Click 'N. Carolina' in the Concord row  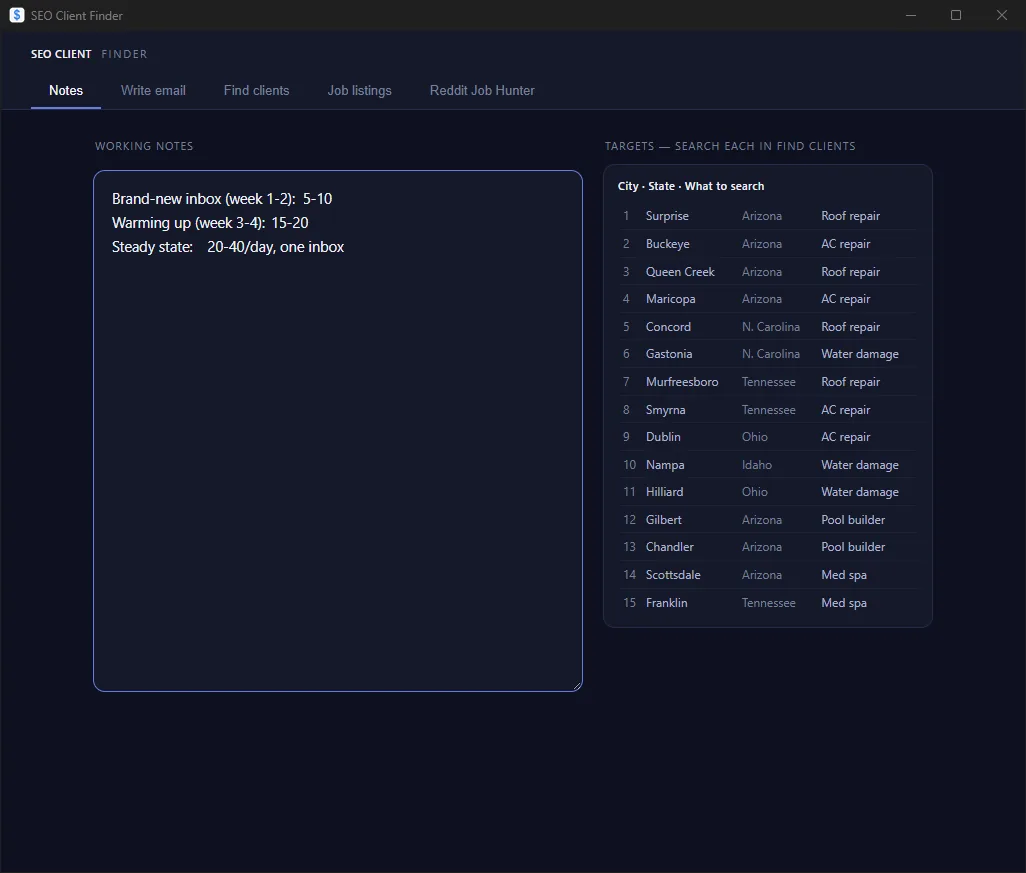click(x=770, y=327)
